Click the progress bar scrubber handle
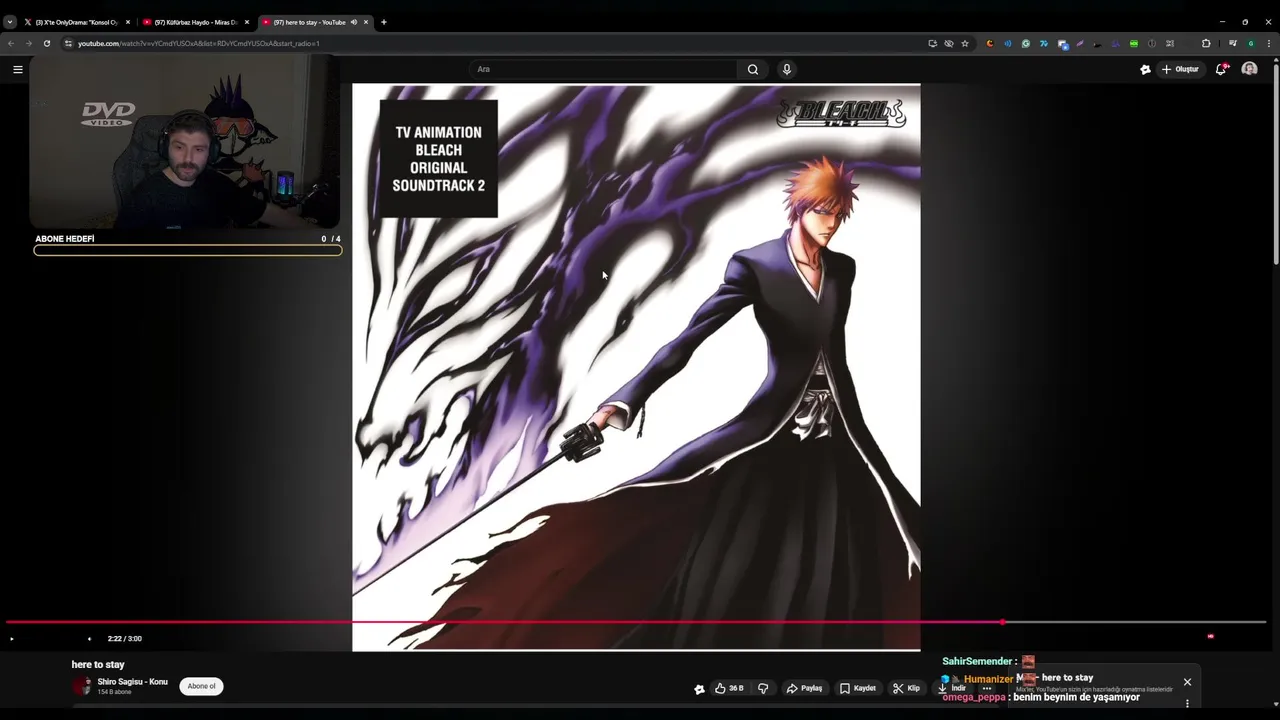Viewport: 1280px width, 720px height. click(x=1002, y=622)
